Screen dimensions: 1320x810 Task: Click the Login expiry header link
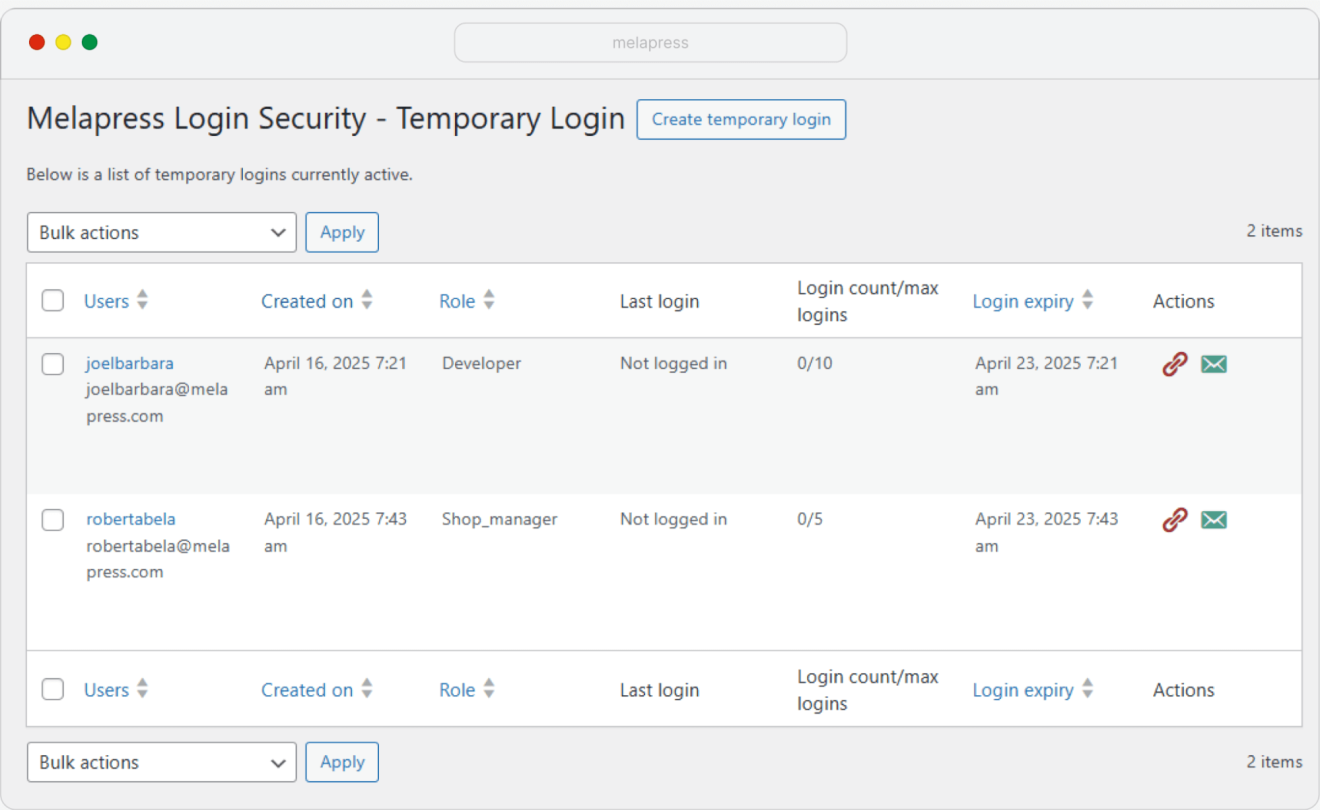[x=1023, y=301]
